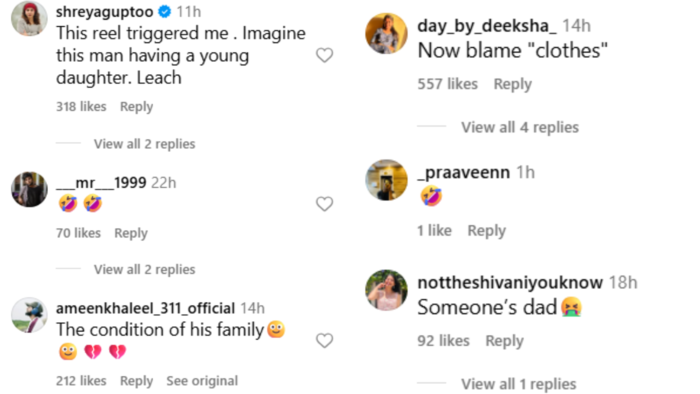This screenshot has height=394, width=700.
Task: Expand replies under ___mr___1999's comment
Action: (x=144, y=270)
